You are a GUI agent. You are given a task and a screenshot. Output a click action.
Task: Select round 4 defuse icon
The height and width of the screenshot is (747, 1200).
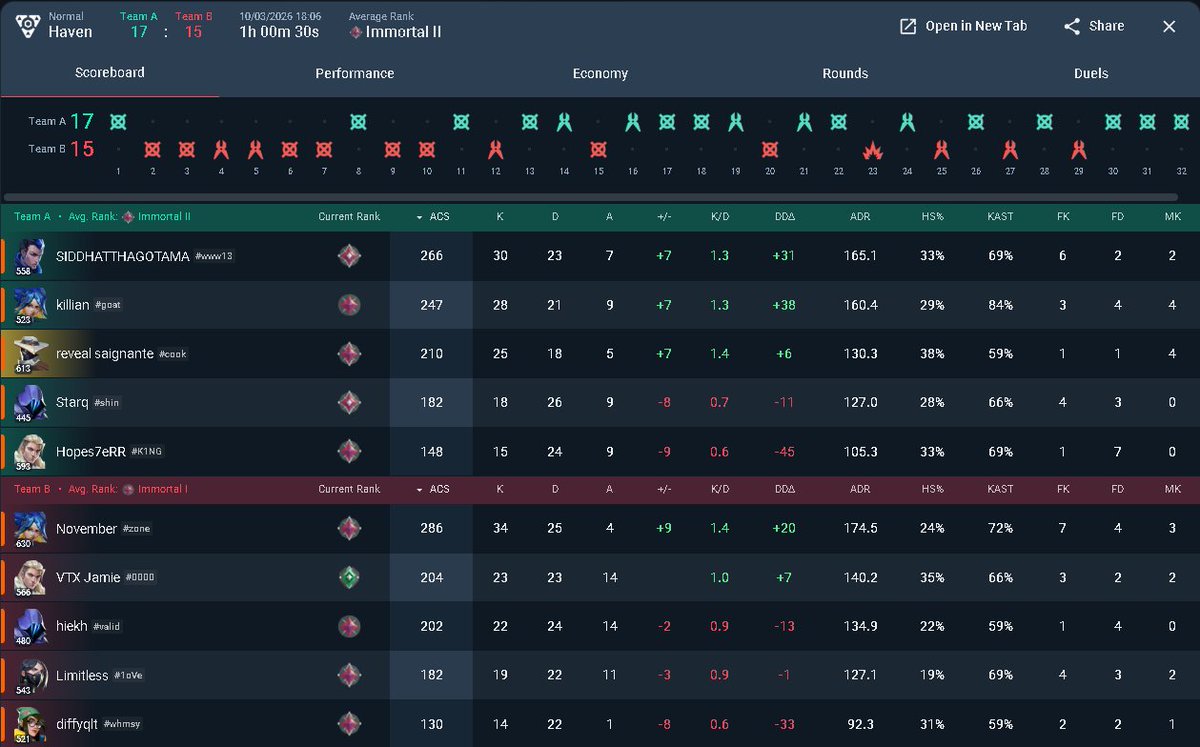tap(221, 150)
